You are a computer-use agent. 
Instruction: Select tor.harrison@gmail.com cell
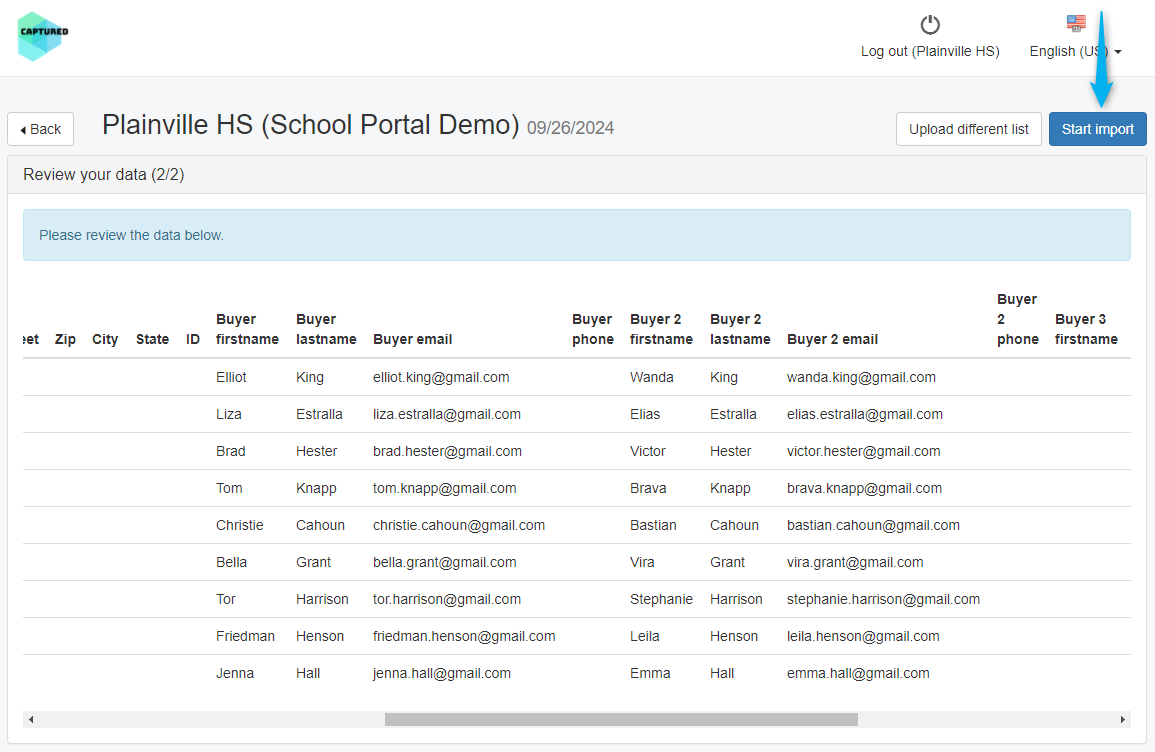(447, 599)
